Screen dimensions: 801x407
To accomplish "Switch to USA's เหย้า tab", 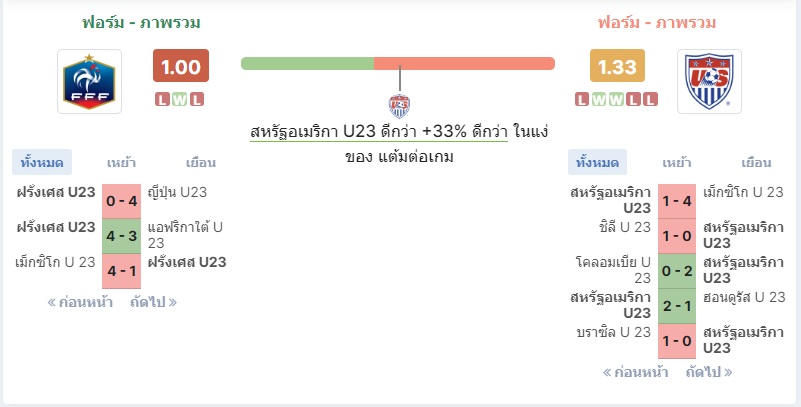I will (x=677, y=163).
